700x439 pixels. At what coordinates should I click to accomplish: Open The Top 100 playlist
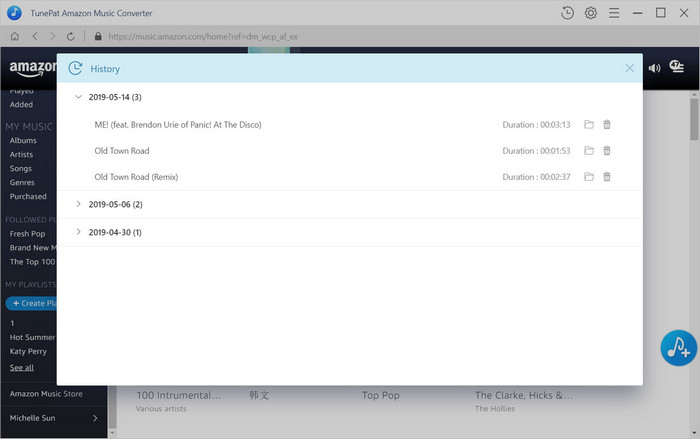(33, 262)
